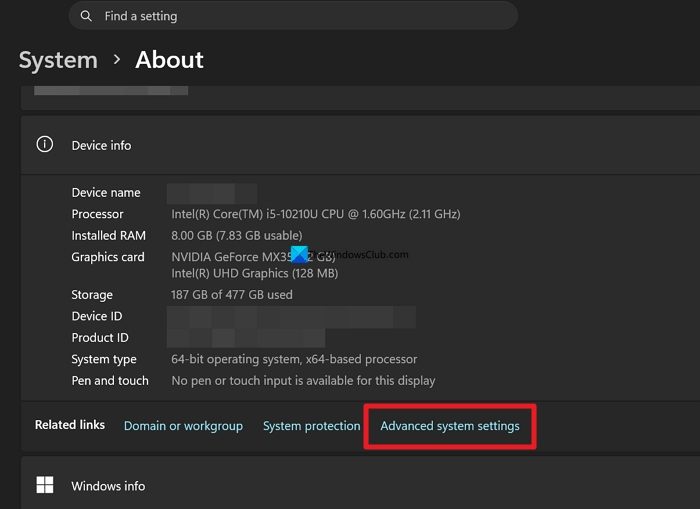Select the Intel Core i5-10210U processor value
The height and width of the screenshot is (509, 700).
pos(316,214)
